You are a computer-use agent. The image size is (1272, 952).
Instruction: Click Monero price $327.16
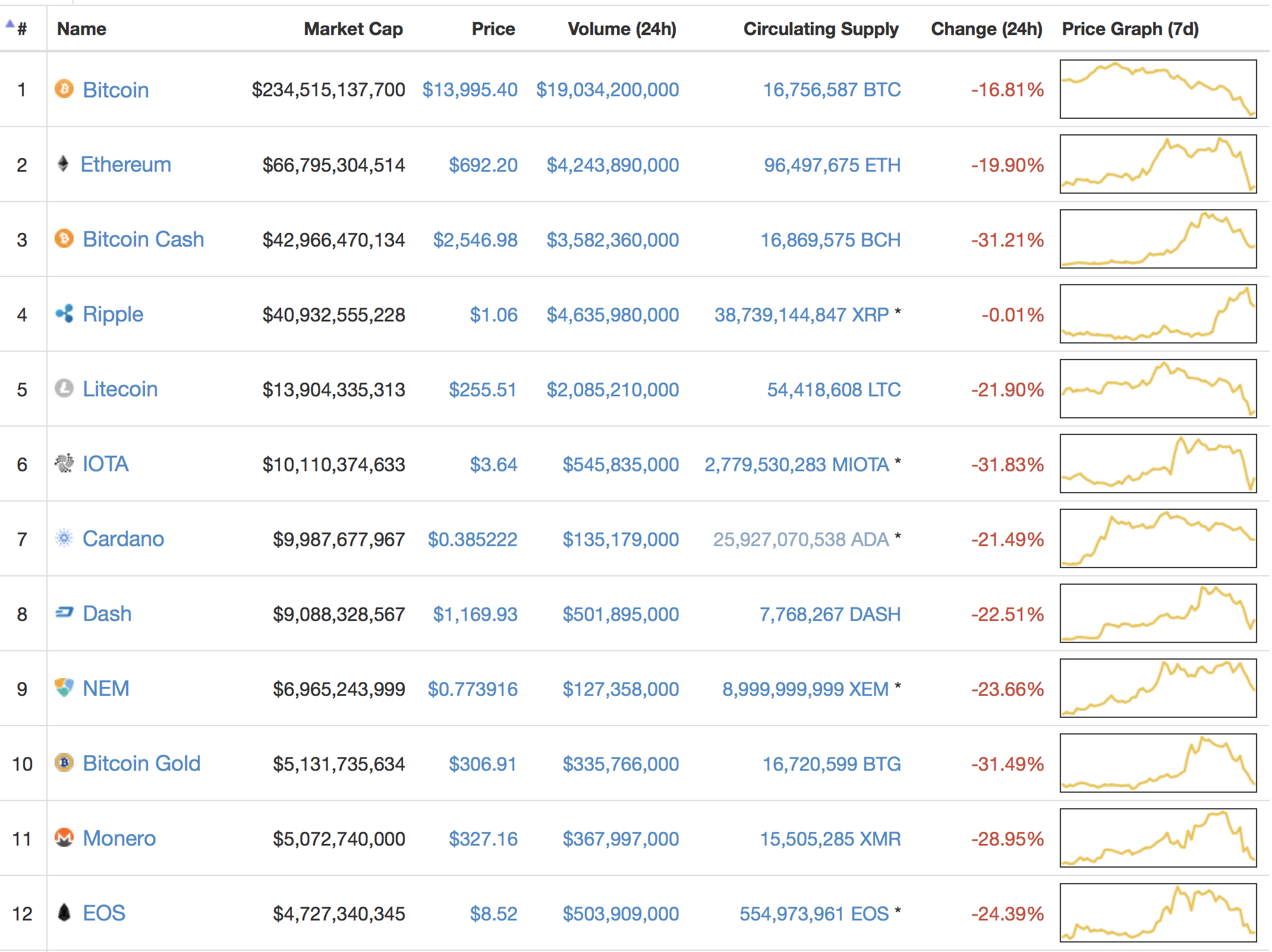click(483, 839)
